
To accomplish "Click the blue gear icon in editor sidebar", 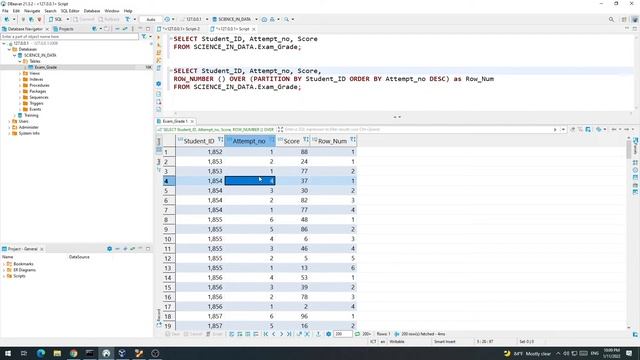I will pyautogui.click(x=159, y=84).
